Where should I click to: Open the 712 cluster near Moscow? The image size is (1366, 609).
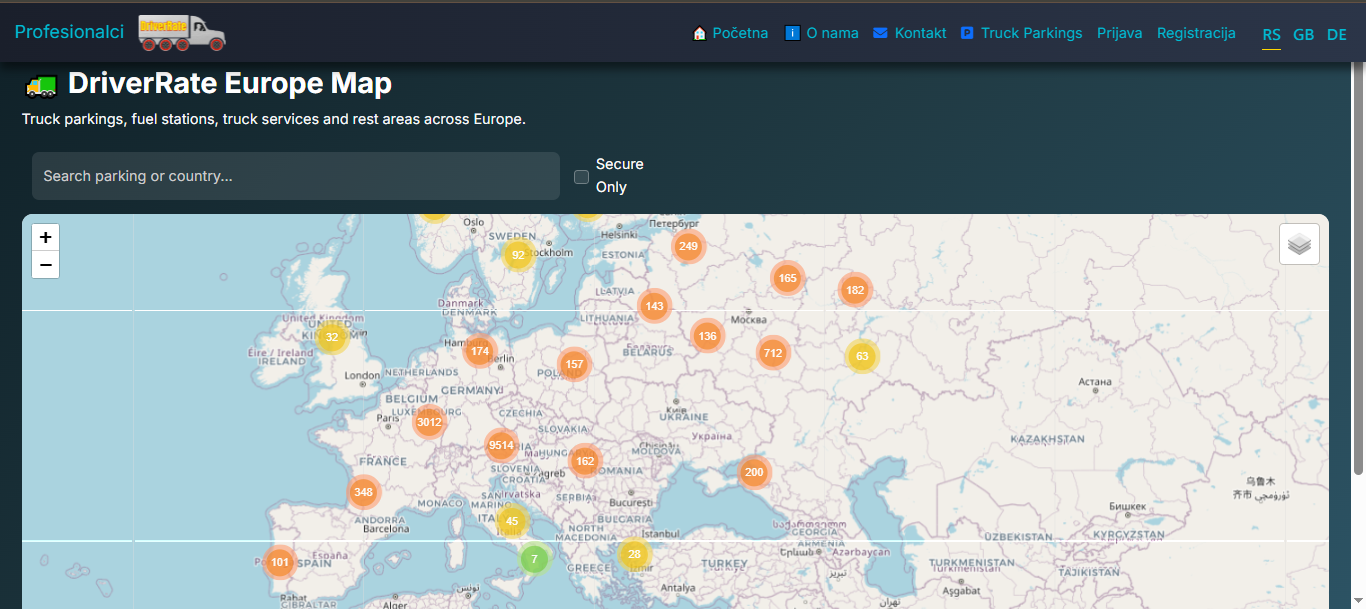(772, 352)
